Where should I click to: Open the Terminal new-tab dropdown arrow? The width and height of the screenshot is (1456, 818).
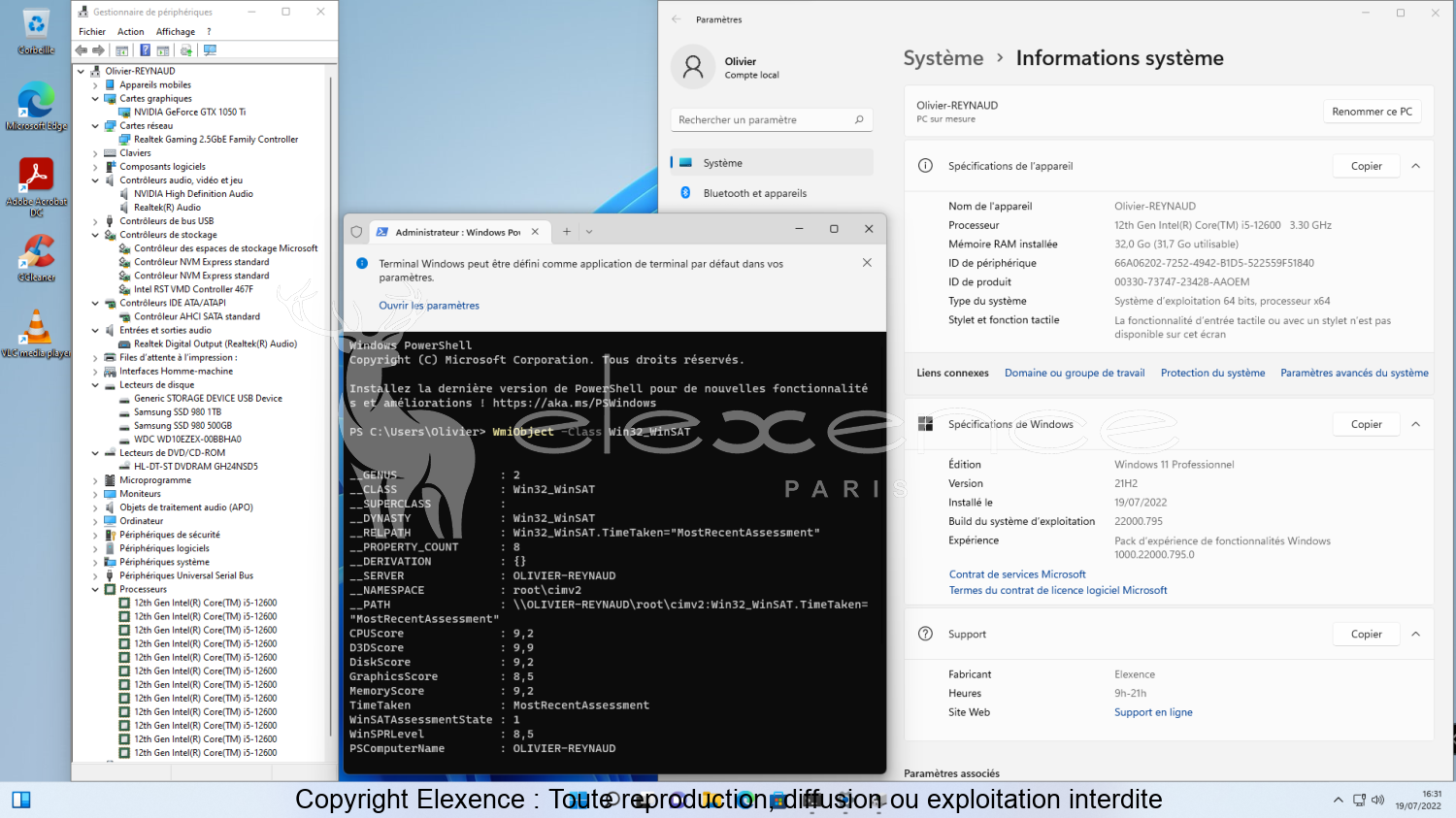pyautogui.click(x=589, y=232)
